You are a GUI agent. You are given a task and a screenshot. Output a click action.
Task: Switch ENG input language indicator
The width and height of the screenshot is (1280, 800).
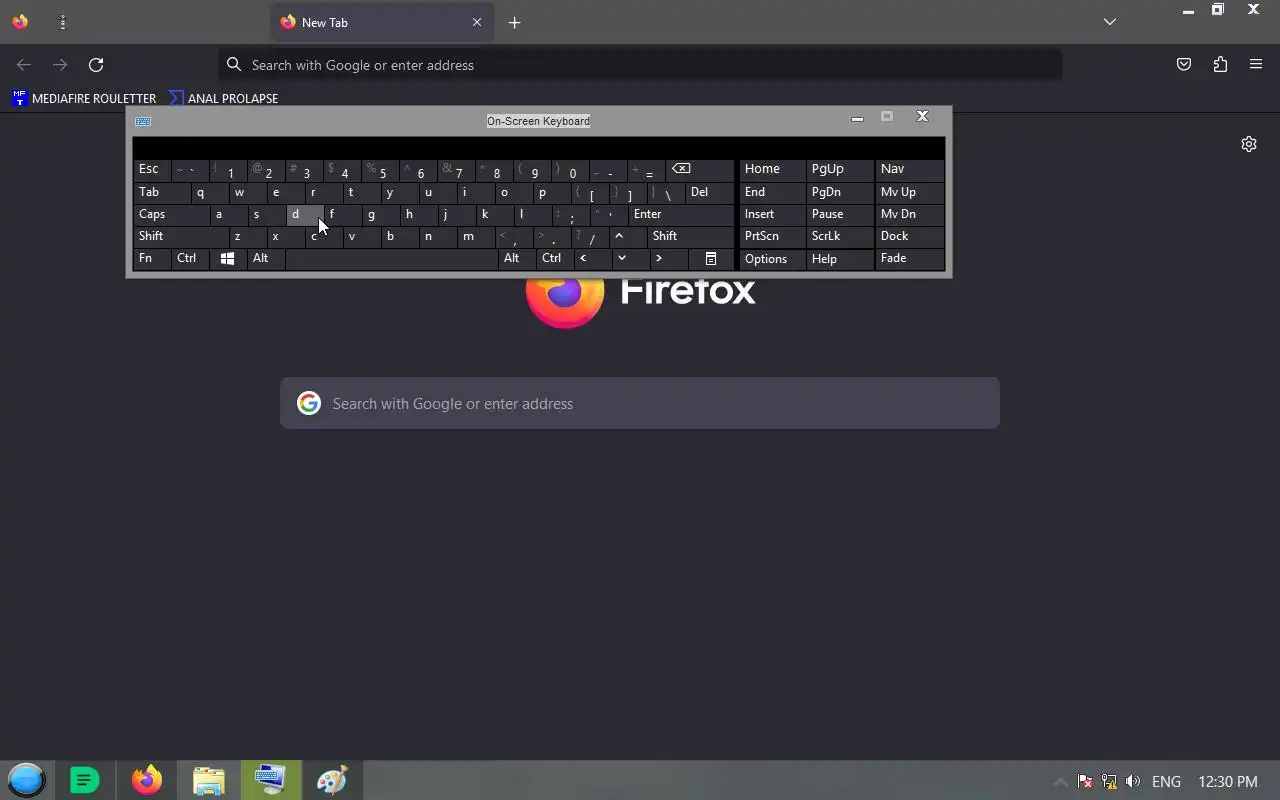1166,782
